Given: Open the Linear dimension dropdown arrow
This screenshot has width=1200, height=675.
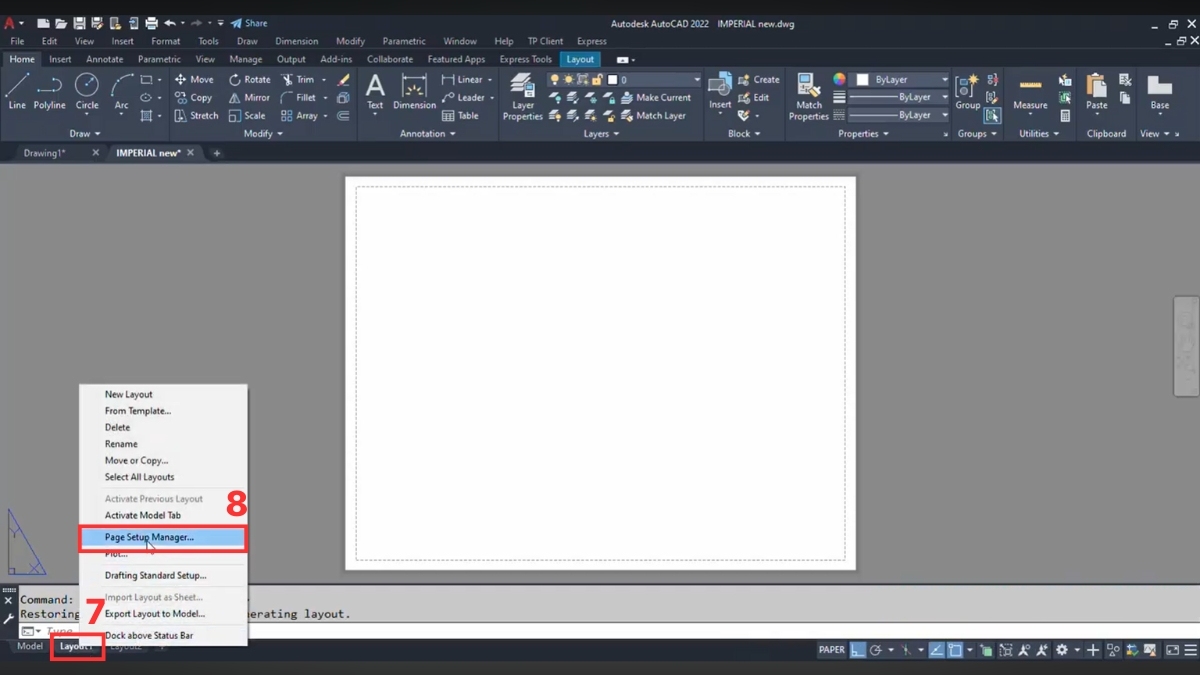Looking at the screenshot, I should (490, 79).
